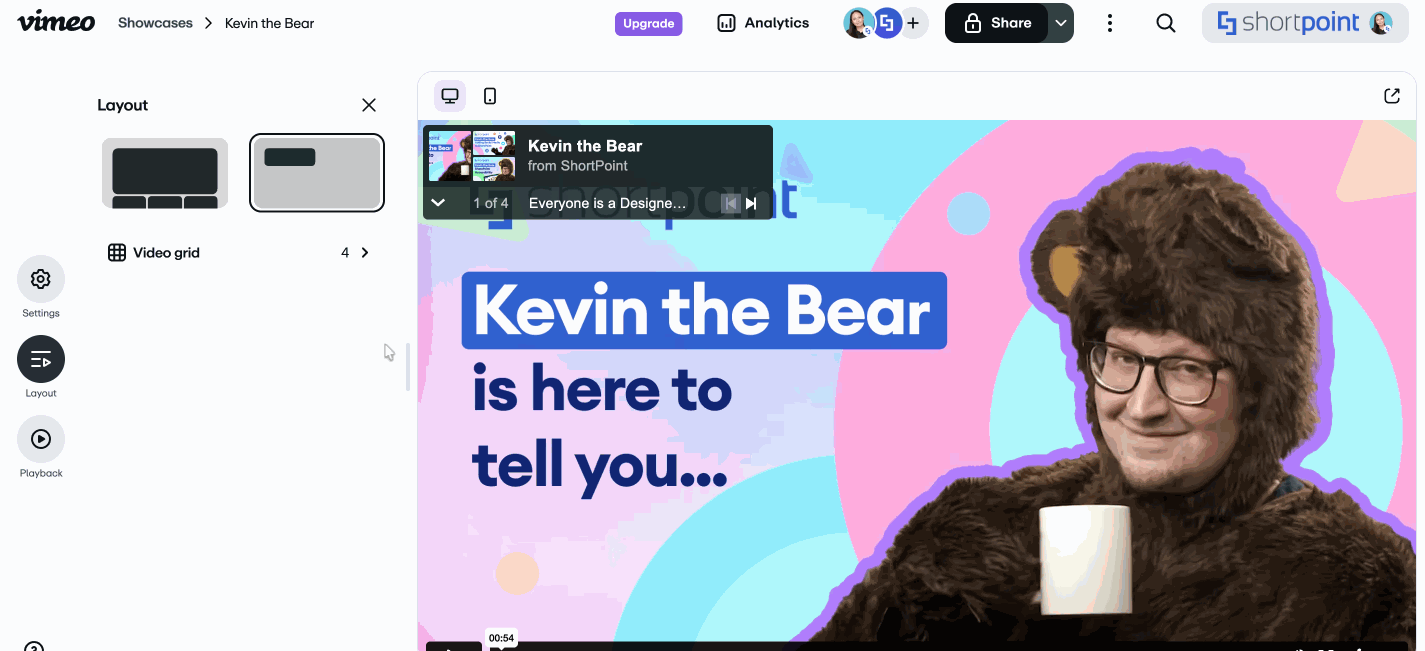Open the Showcases breadcrumb link
The width and height of the screenshot is (1425, 651).
coord(155,23)
